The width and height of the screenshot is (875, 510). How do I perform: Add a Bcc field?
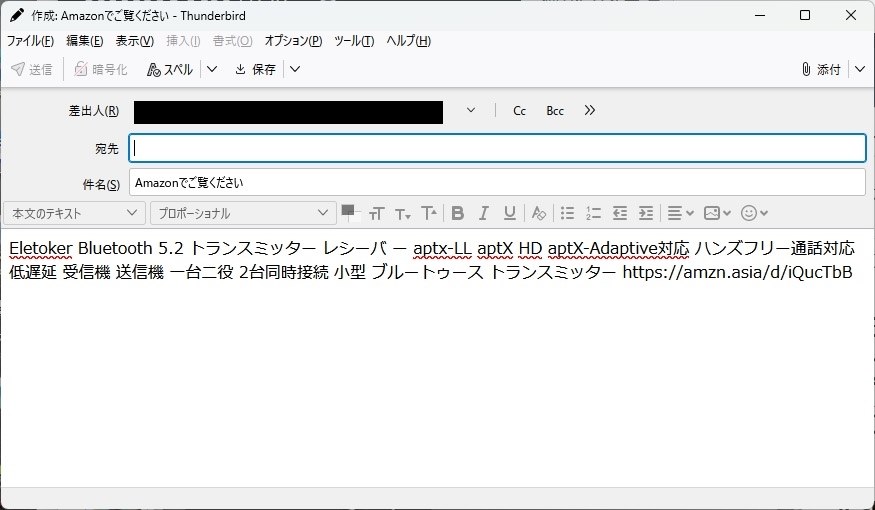pos(555,111)
